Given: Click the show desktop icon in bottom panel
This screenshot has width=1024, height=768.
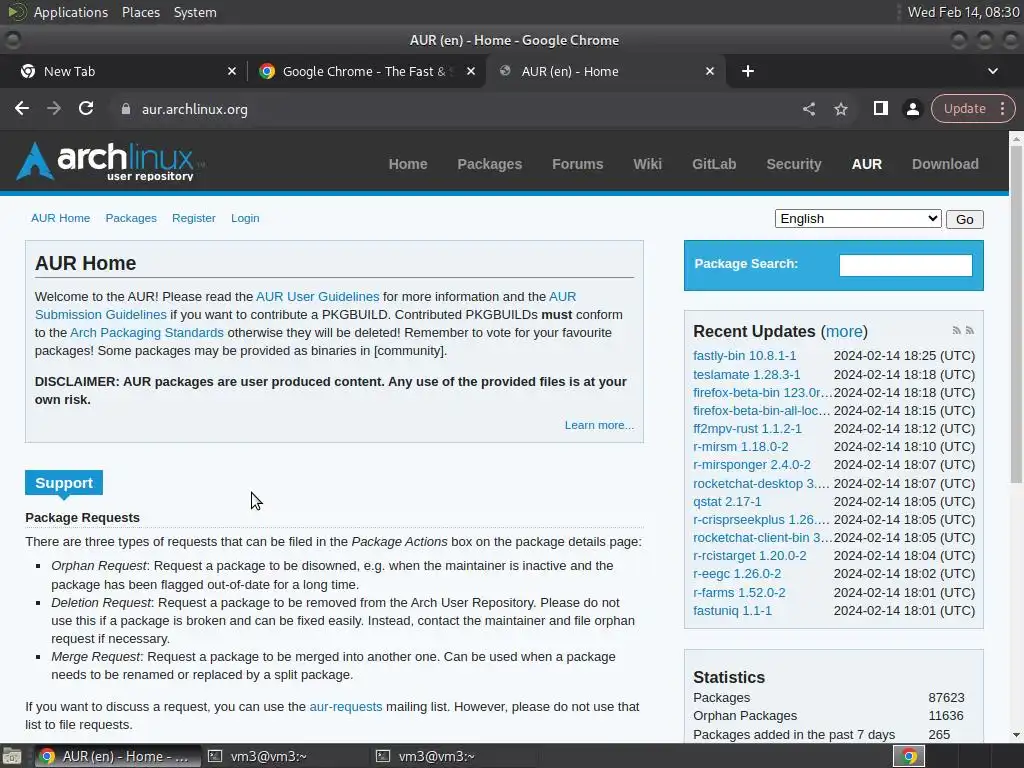Looking at the screenshot, I should click(x=11, y=756).
